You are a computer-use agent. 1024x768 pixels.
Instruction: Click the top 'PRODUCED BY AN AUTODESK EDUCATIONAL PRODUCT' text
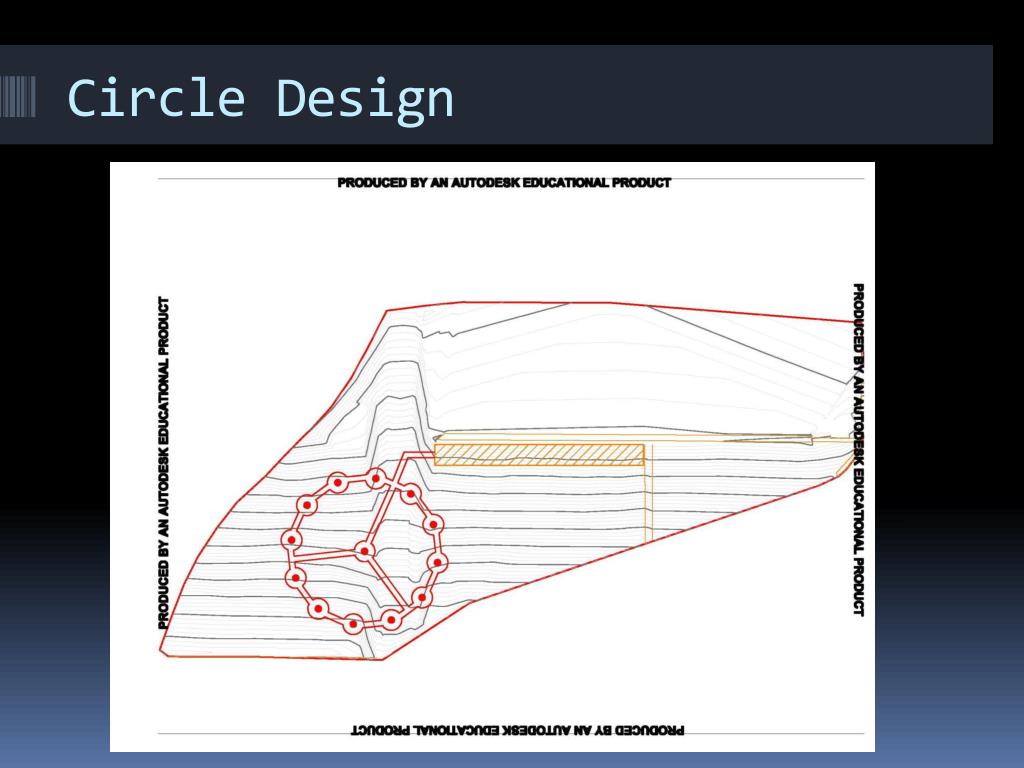point(504,183)
